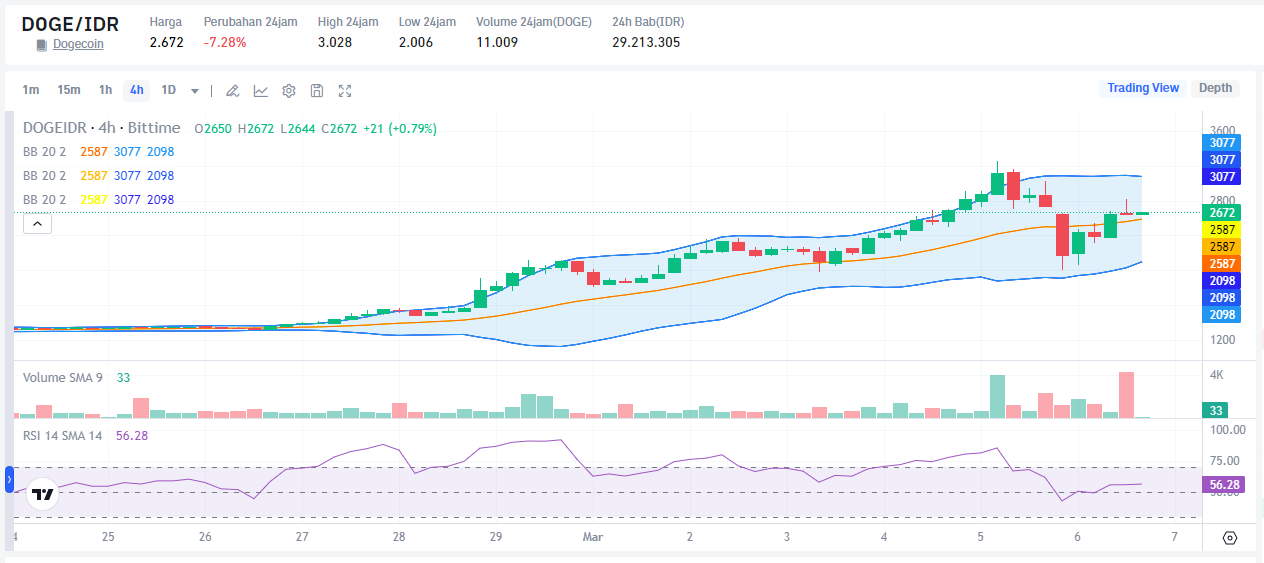Collapse the indicator legend with chevron
The width and height of the screenshot is (1264, 563).
(x=37, y=224)
